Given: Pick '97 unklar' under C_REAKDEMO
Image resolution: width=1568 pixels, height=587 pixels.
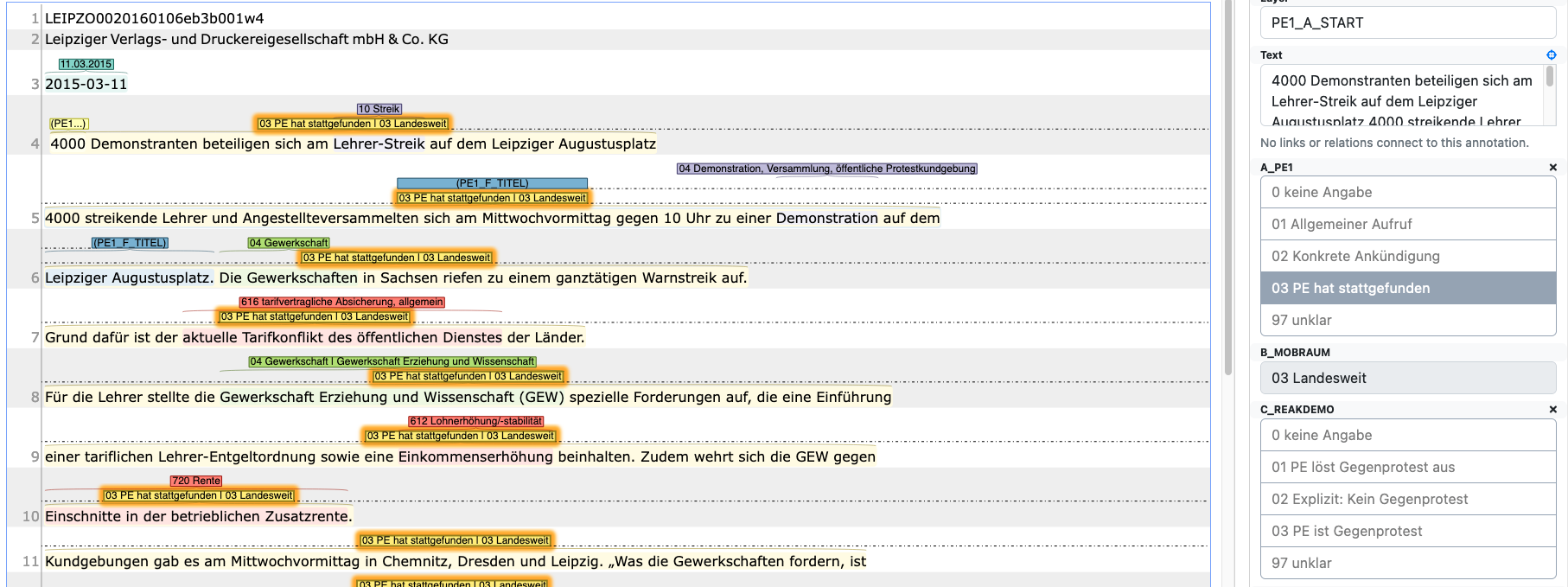Looking at the screenshot, I should (x=1408, y=563).
